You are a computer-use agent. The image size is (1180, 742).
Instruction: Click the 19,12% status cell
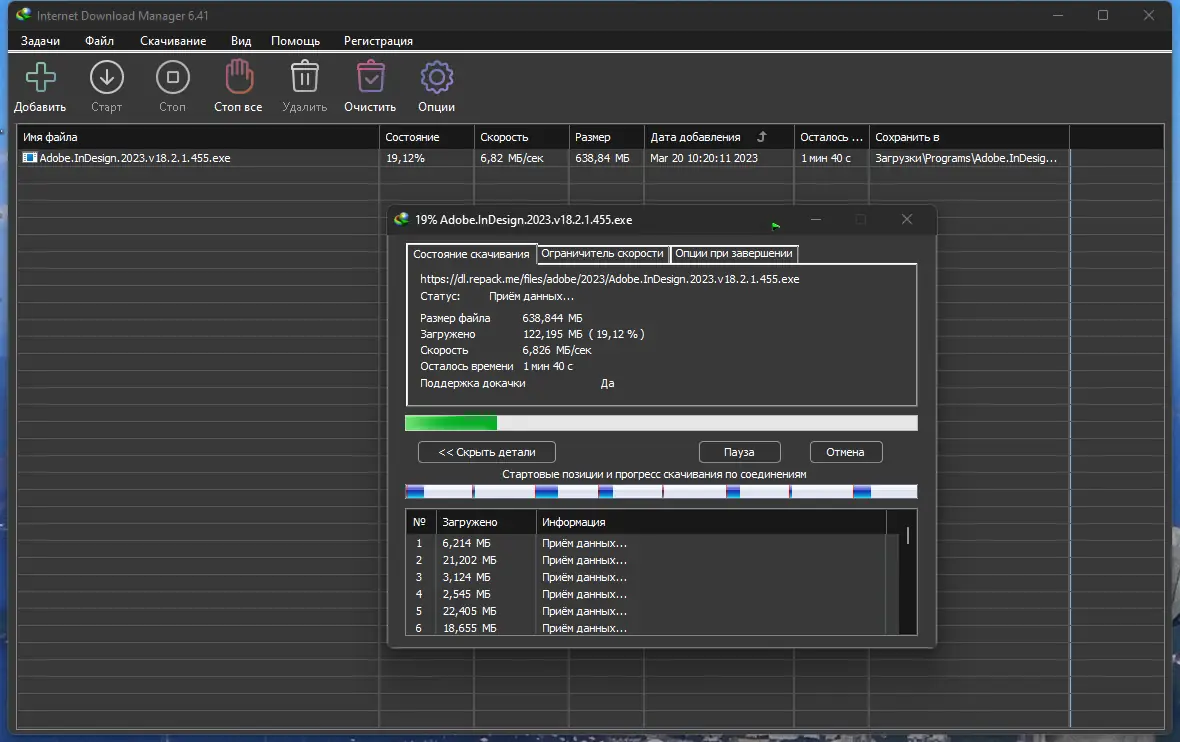405,158
